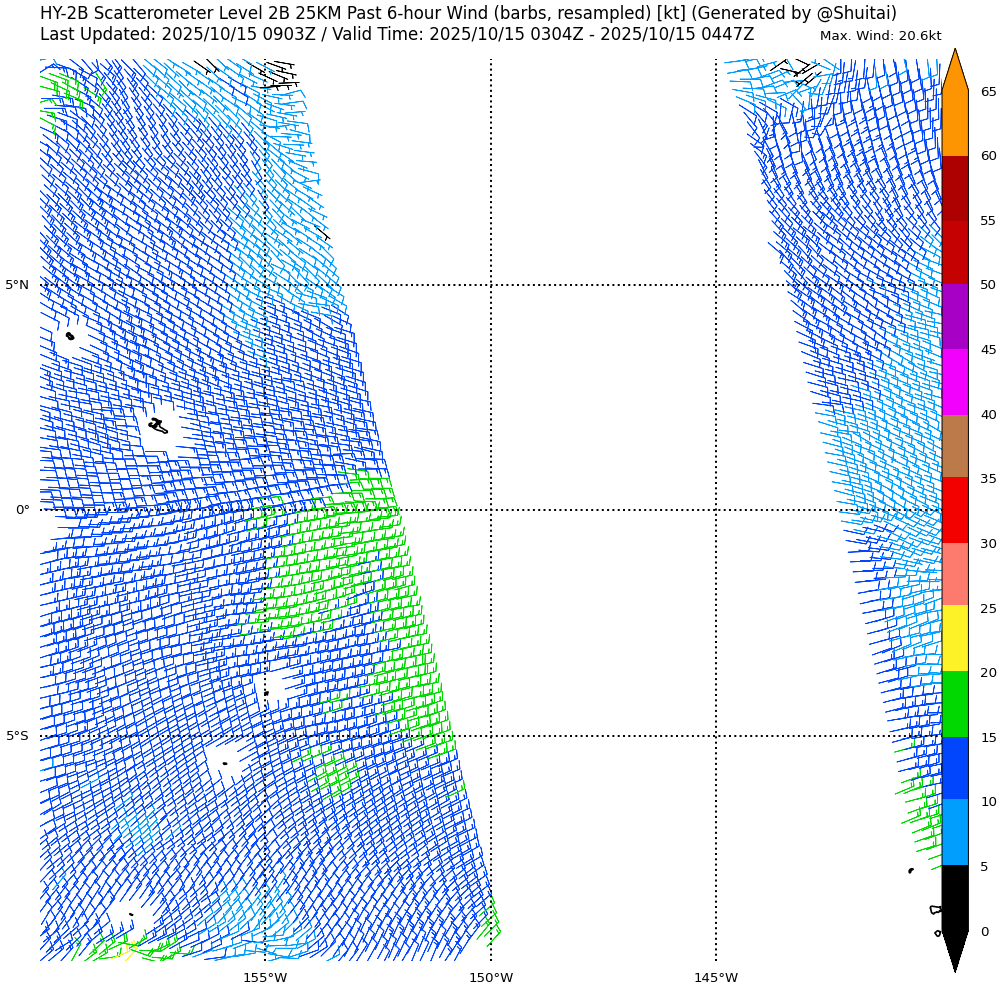Click the purple 45–50 kt colorbar segment
Viewport: 1002px width, 989px height.
point(955,317)
